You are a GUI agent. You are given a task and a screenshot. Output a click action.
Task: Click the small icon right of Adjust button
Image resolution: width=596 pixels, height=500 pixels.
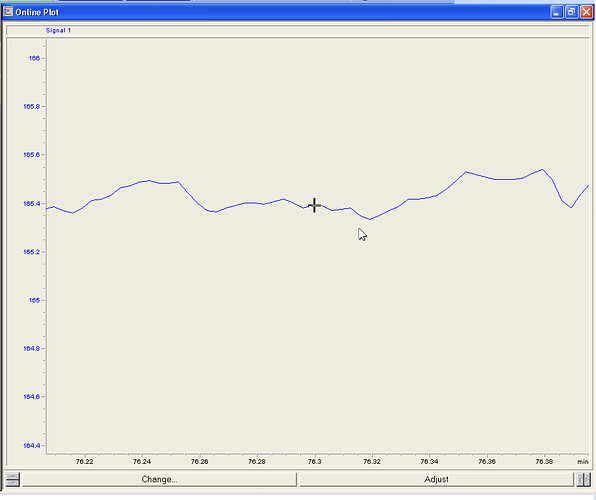click(583, 479)
